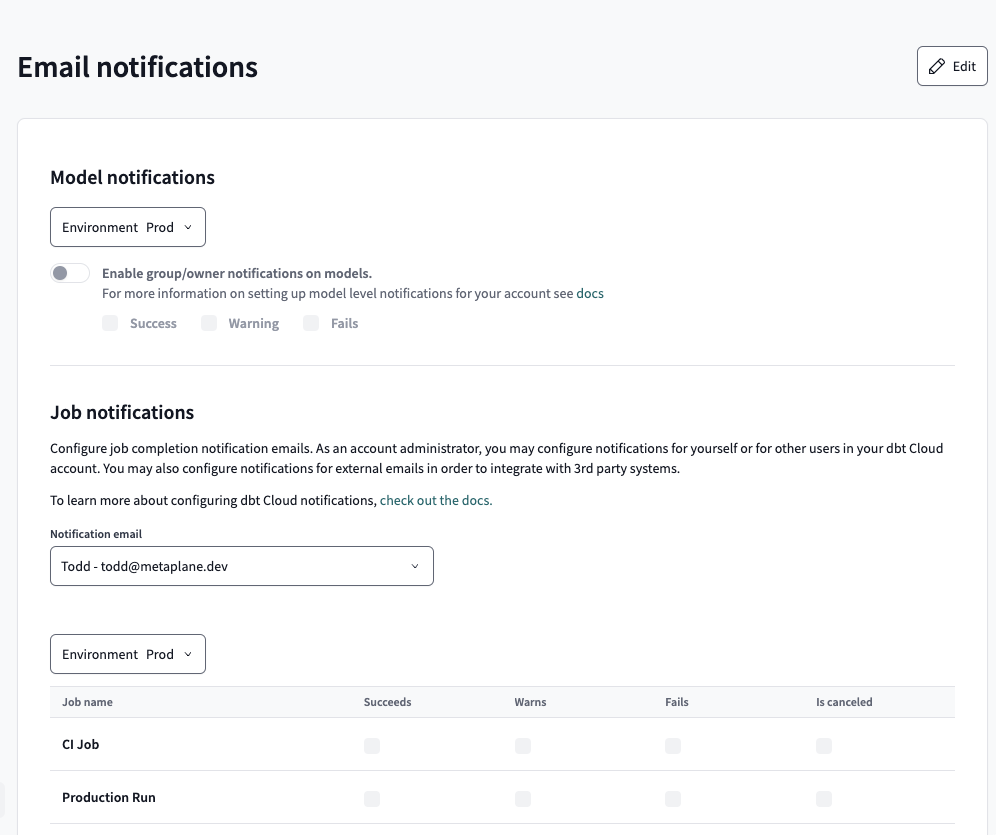Viewport: 996px width, 835px height.
Task: Click the pencil icon in Edit button
Action: [x=936, y=67]
